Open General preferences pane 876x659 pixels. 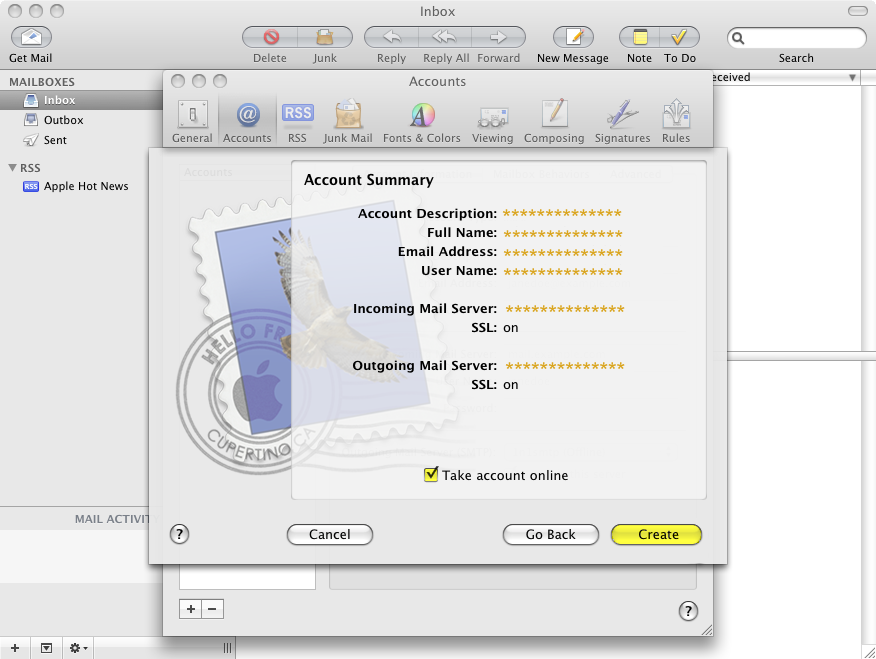192,121
